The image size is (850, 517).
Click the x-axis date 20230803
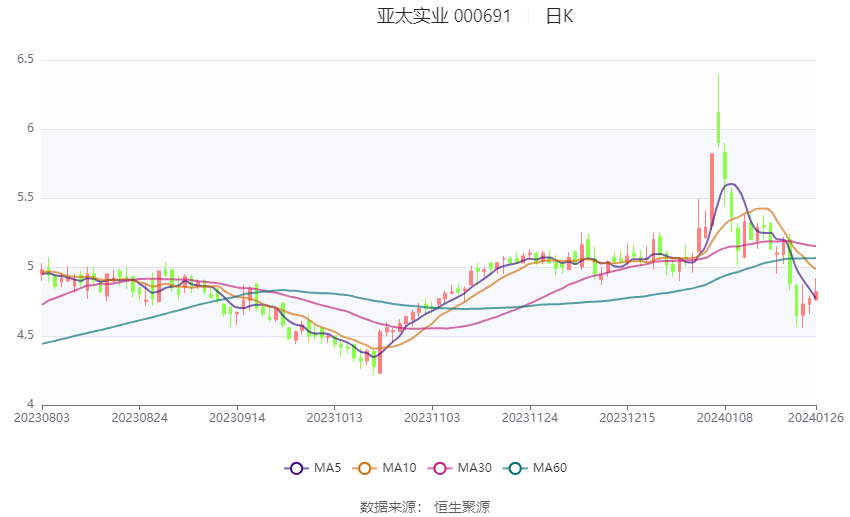(42, 418)
